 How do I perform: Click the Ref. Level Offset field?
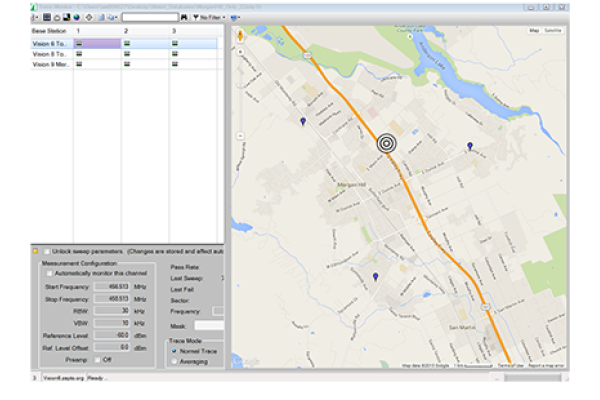[x=112, y=348]
